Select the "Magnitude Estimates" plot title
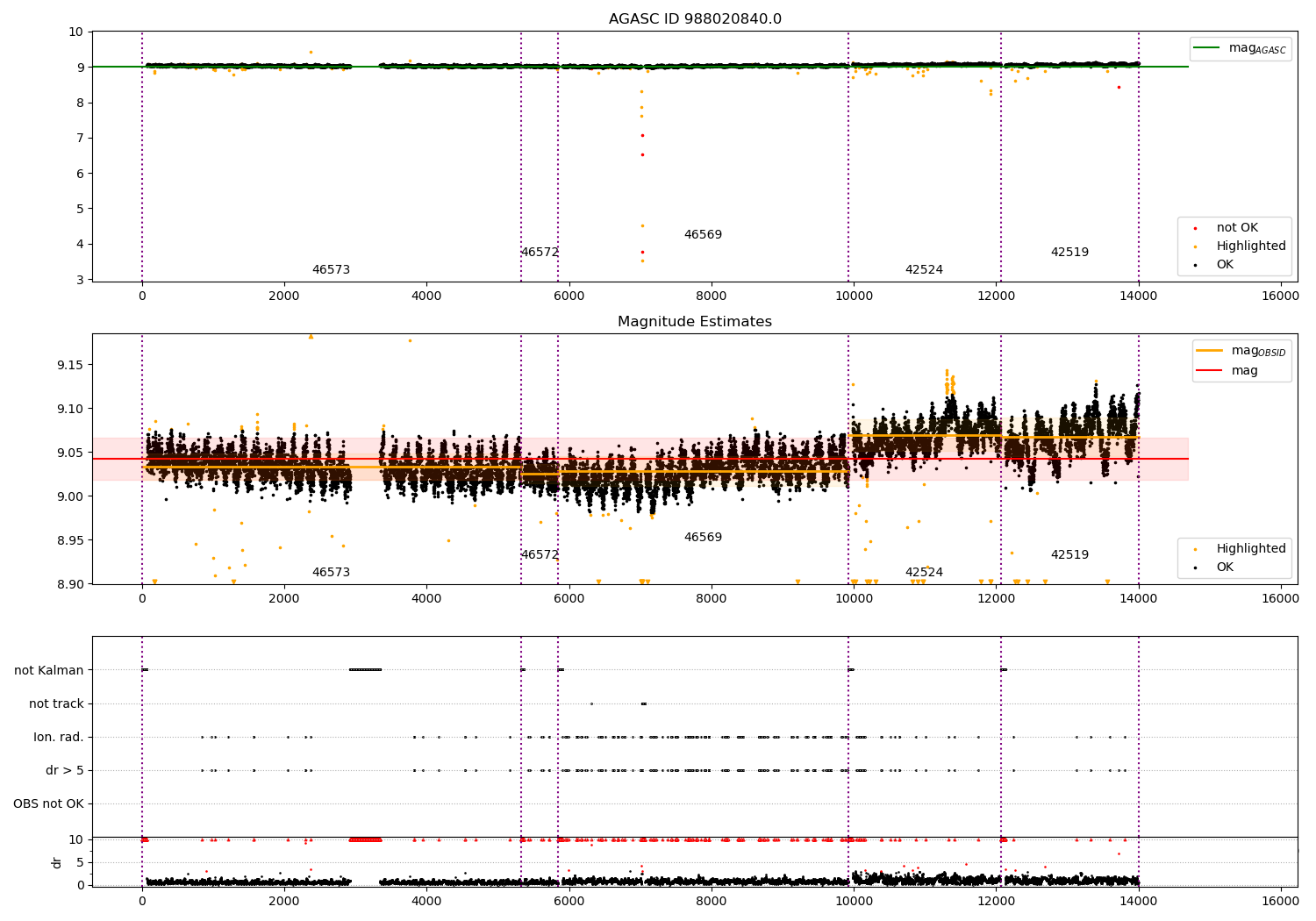Viewport: 1316px width, 921px height. pyautogui.click(x=695, y=322)
